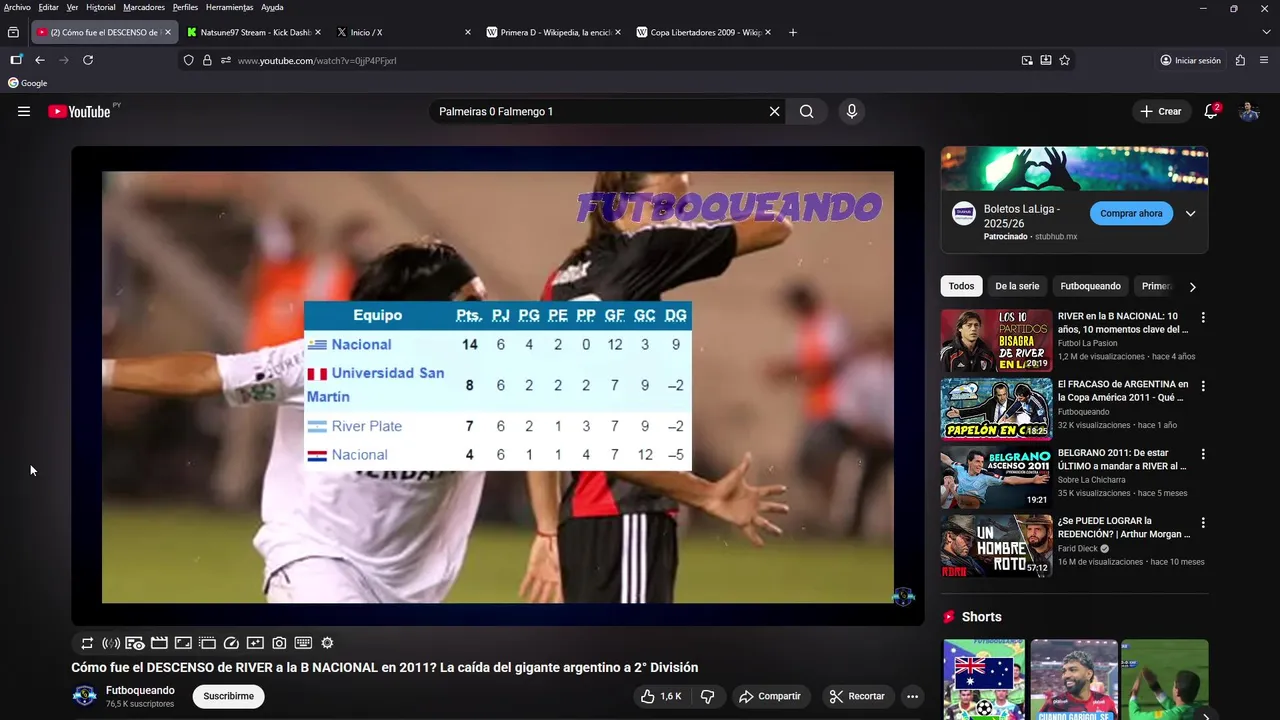Open the video filters sparkle icon
The width and height of the screenshot is (1280, 720).
pos(255,643)
